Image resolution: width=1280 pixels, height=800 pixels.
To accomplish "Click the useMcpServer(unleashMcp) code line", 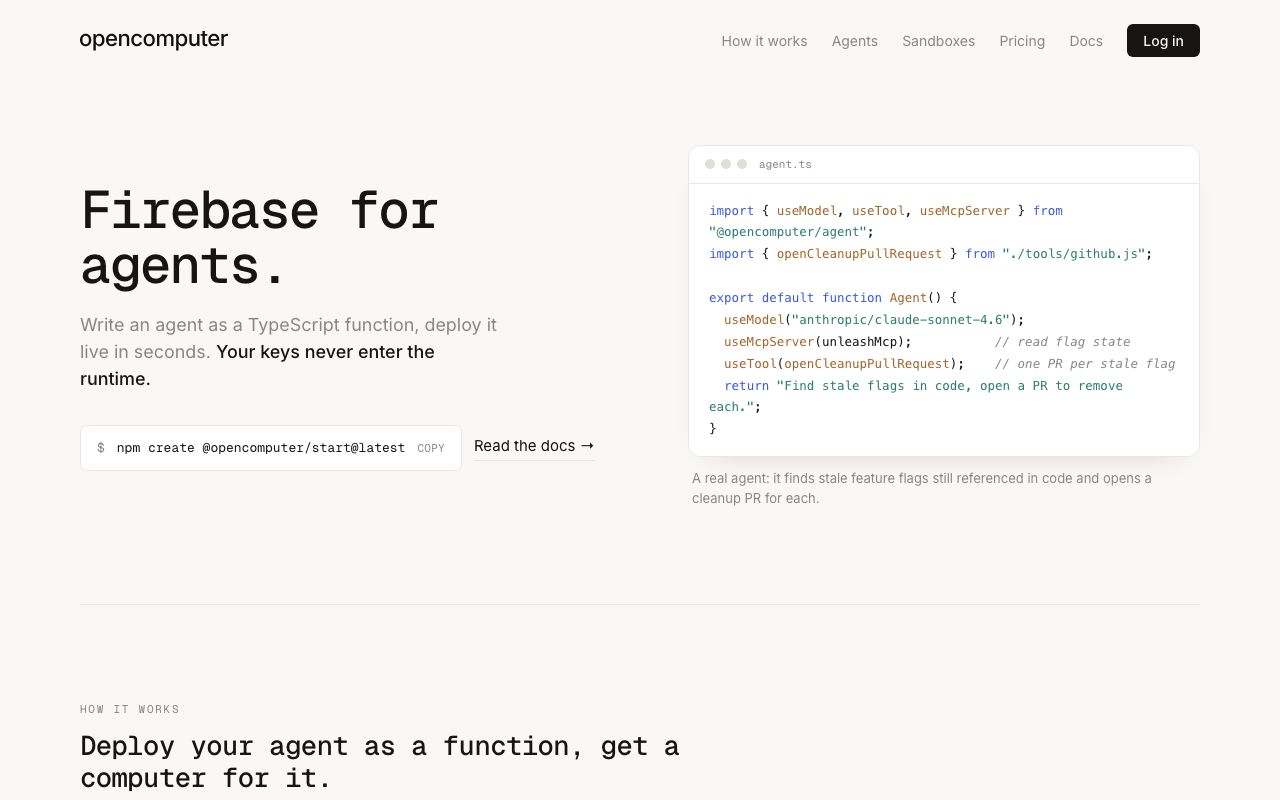I will click(818, 342).
